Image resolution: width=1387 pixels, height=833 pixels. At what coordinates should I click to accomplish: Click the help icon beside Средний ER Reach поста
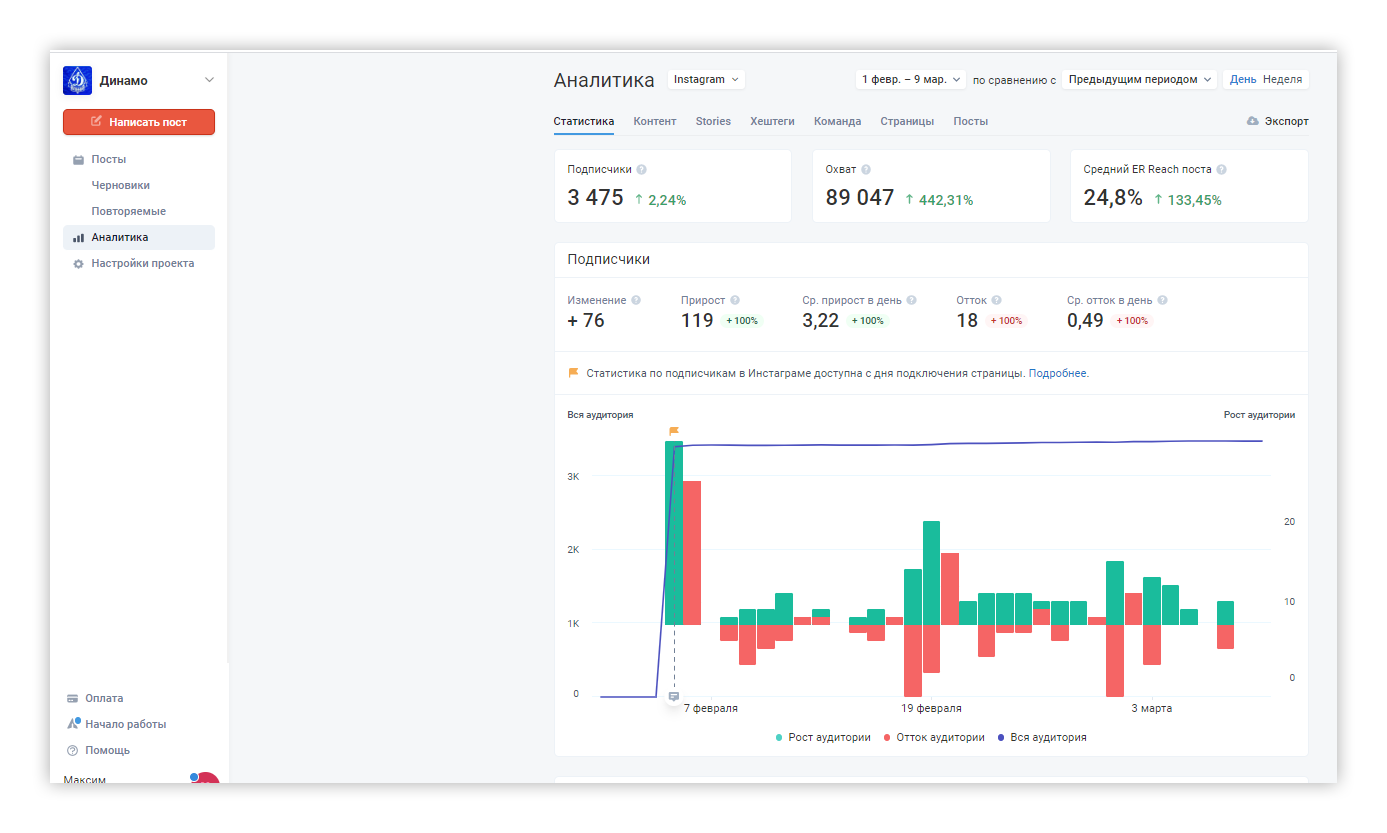(x=1222, y=170)
